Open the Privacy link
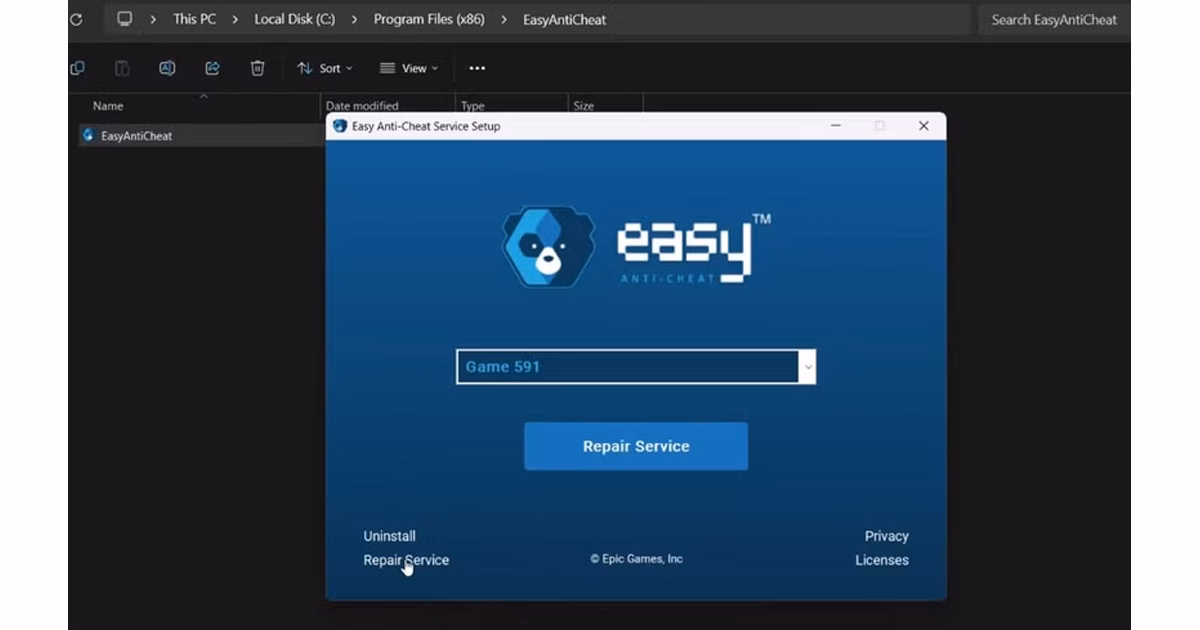1200x630 pixels. coord(886,536)
